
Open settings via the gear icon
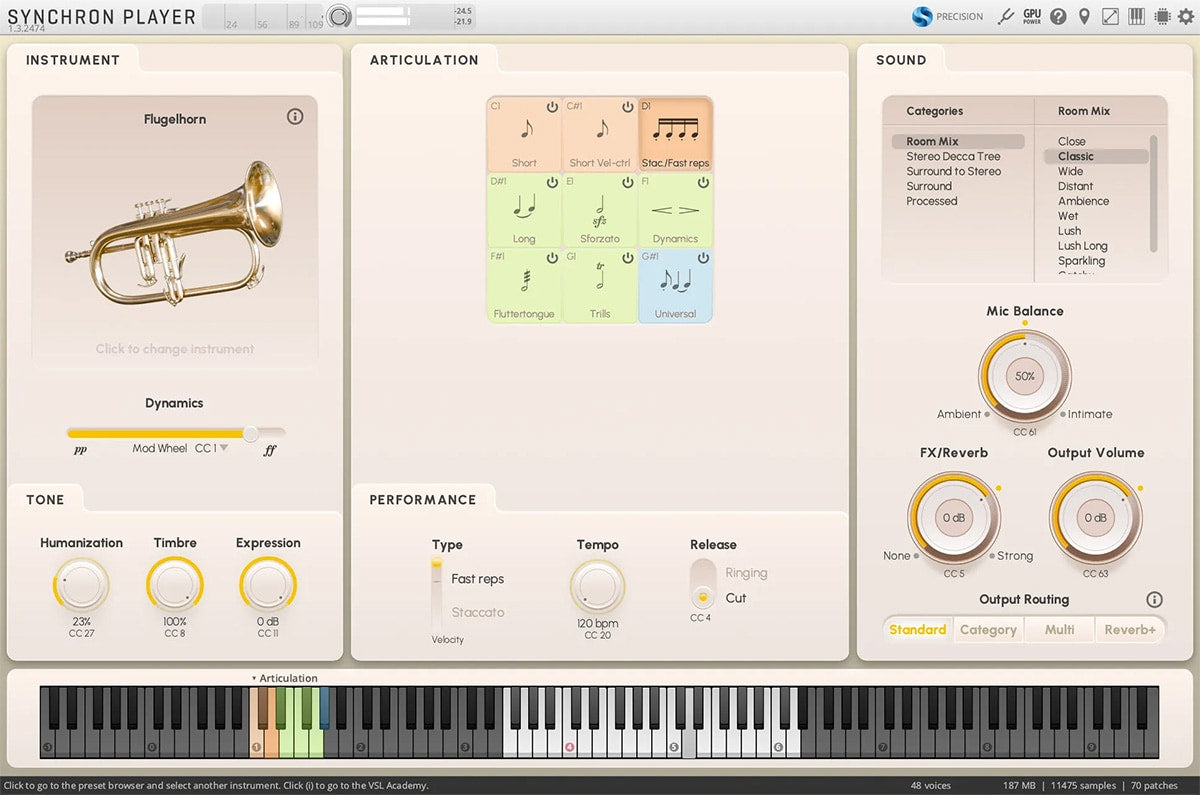(x=1186, y=16)
